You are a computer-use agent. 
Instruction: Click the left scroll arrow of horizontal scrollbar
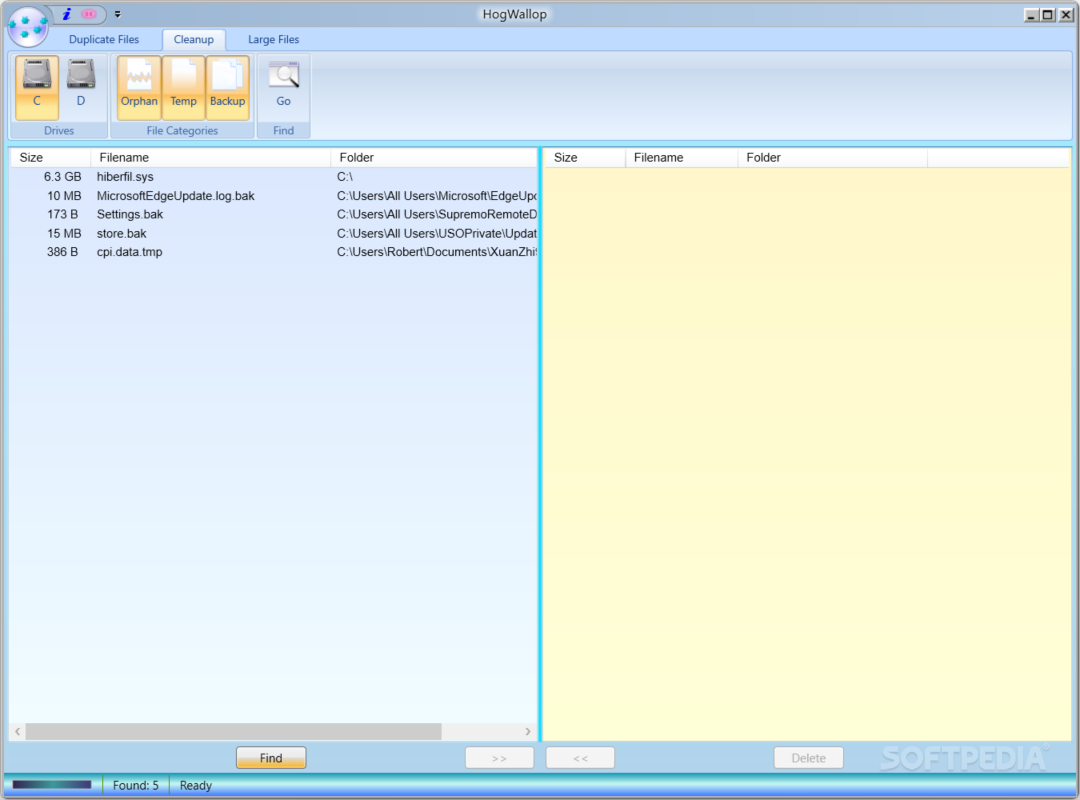(x=18, y=732)
